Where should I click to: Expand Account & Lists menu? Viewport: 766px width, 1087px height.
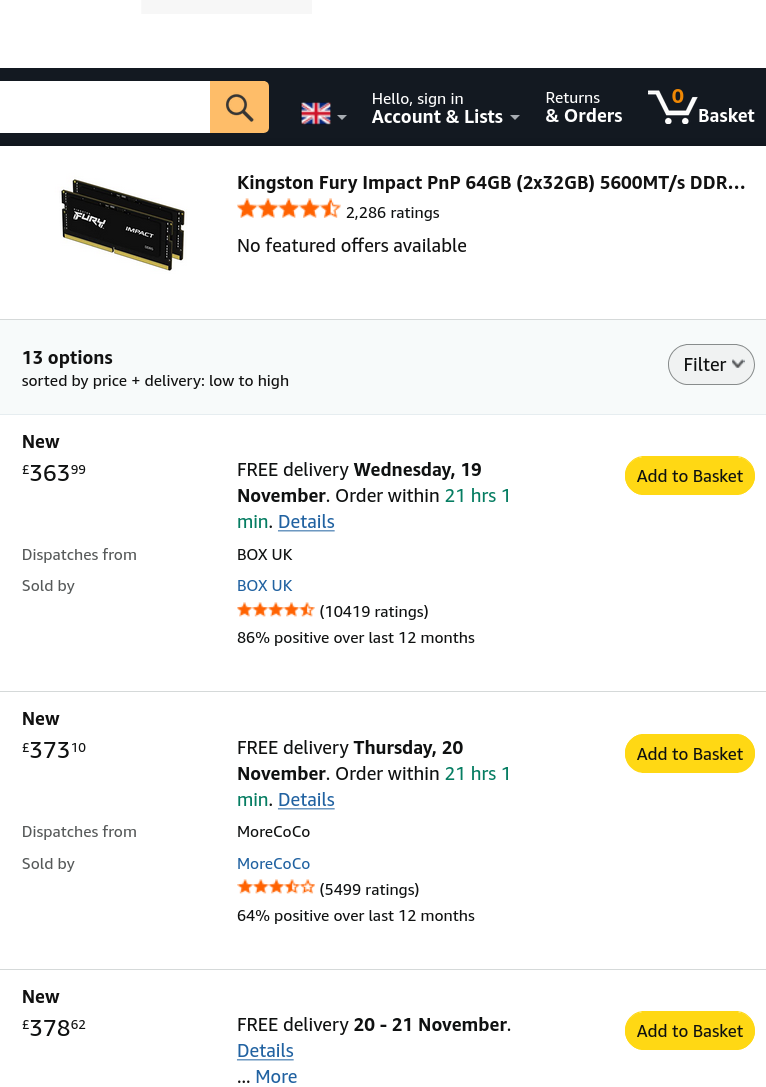(445, 107)
